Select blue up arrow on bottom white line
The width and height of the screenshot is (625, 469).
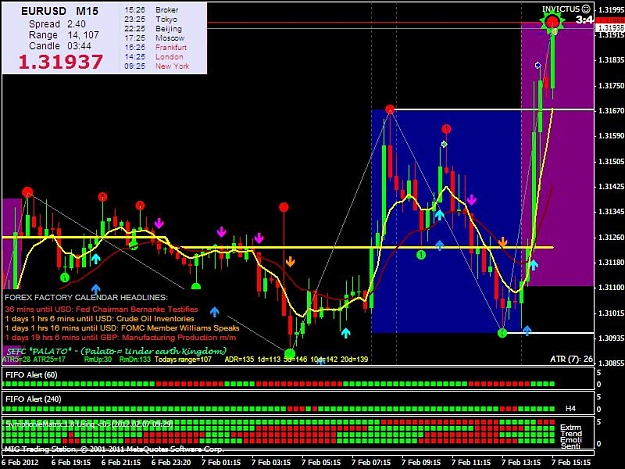(527, 330)
